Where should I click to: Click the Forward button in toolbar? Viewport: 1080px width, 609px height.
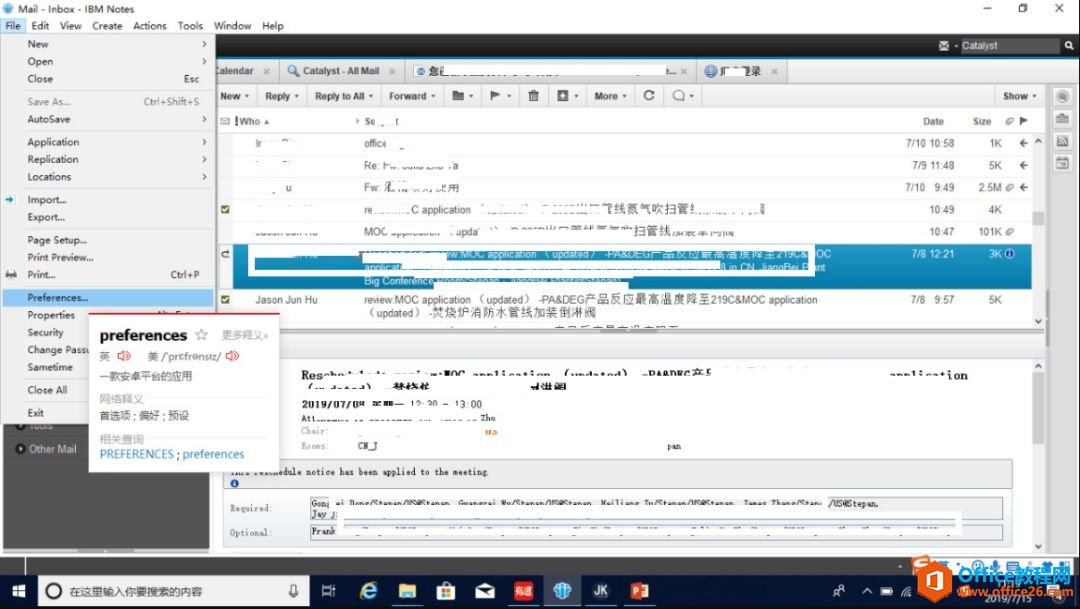(412, 96)
